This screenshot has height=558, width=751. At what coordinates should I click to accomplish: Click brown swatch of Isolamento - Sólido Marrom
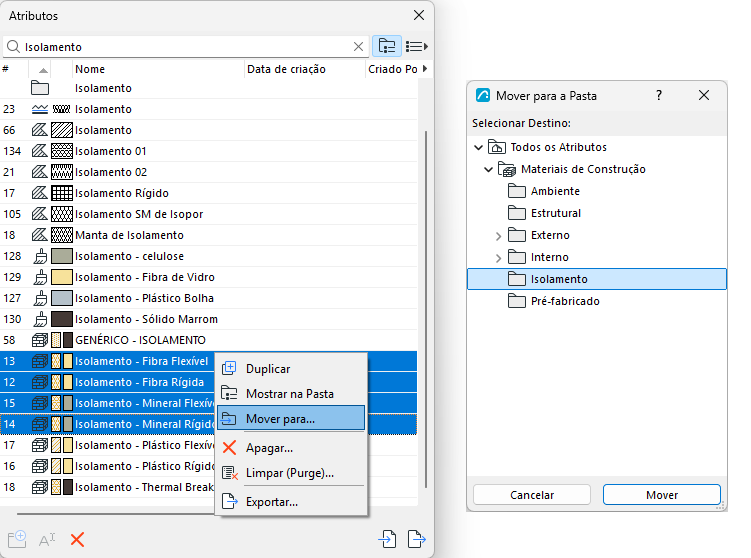[62, 319]
